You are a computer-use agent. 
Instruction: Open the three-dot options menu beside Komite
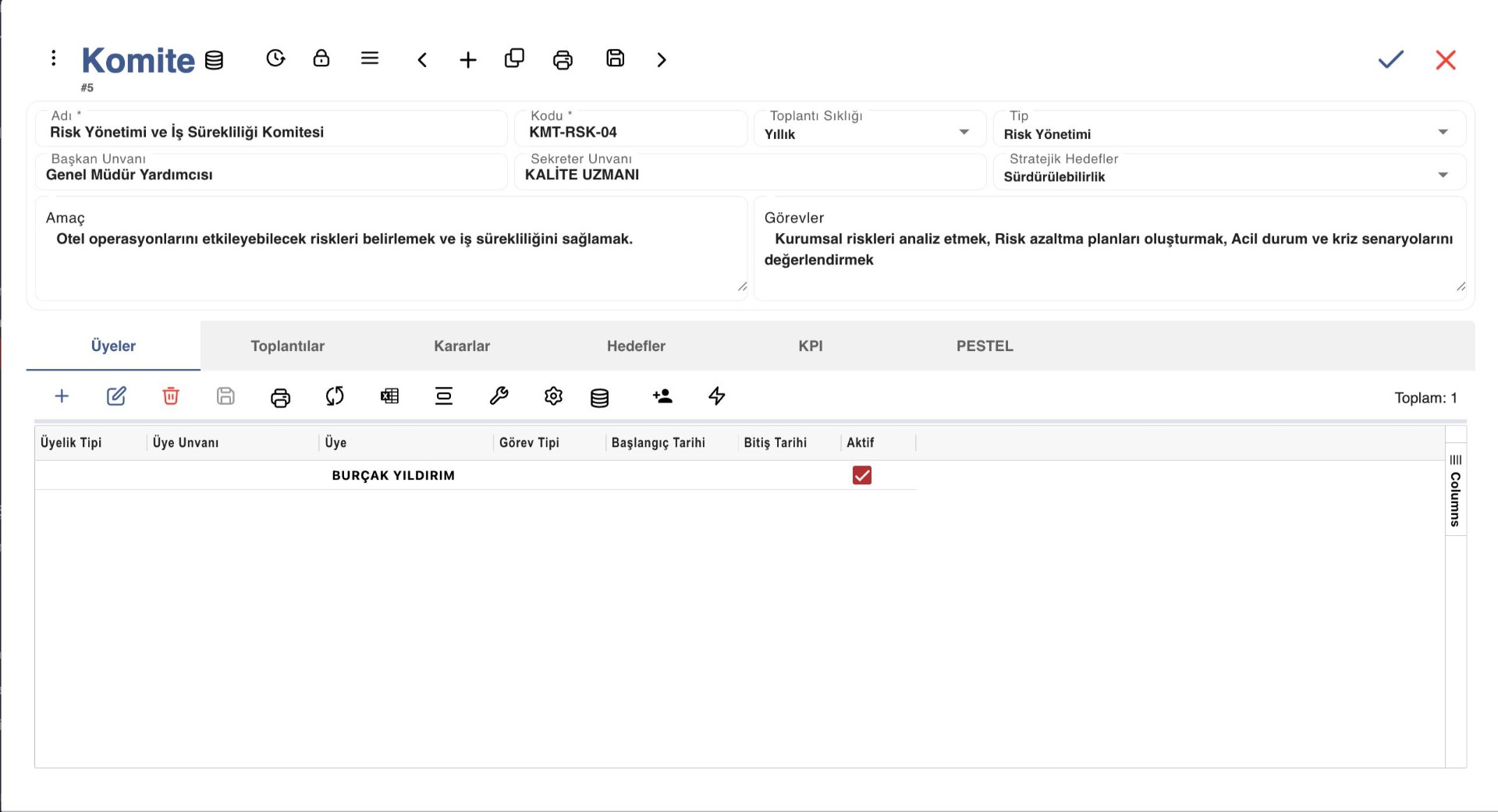point(53,59)
